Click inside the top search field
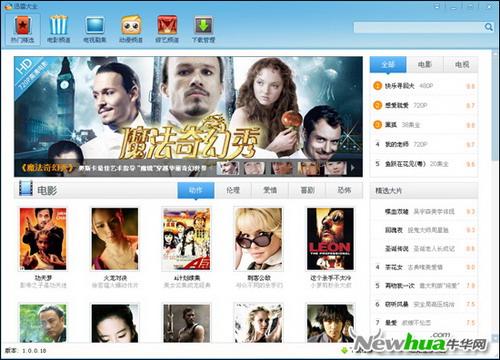Screen dimensions: 500x360 click(x=418, y=27)
